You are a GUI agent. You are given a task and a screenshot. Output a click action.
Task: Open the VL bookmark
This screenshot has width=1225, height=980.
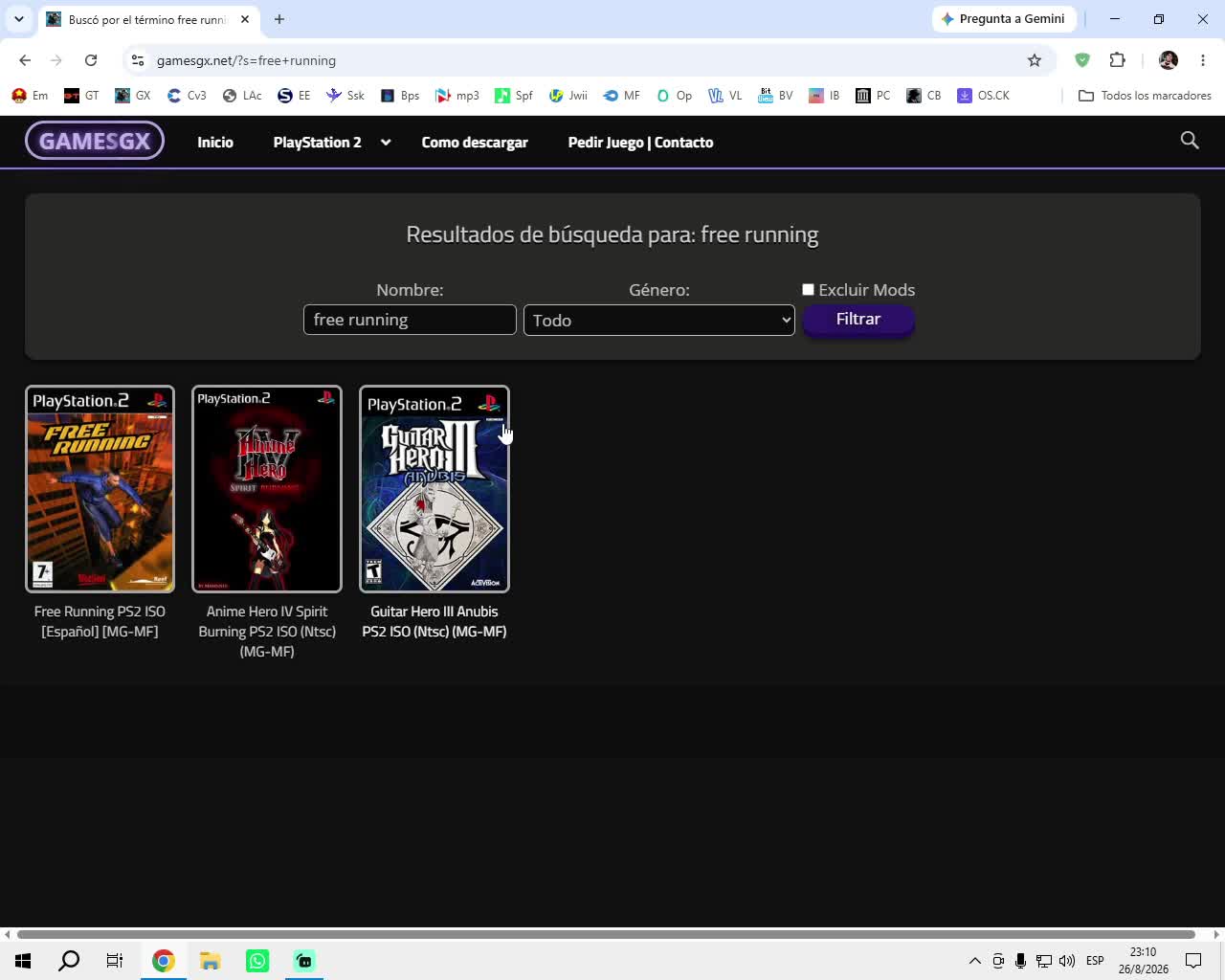pyautogui.click(x=725, y=96)
